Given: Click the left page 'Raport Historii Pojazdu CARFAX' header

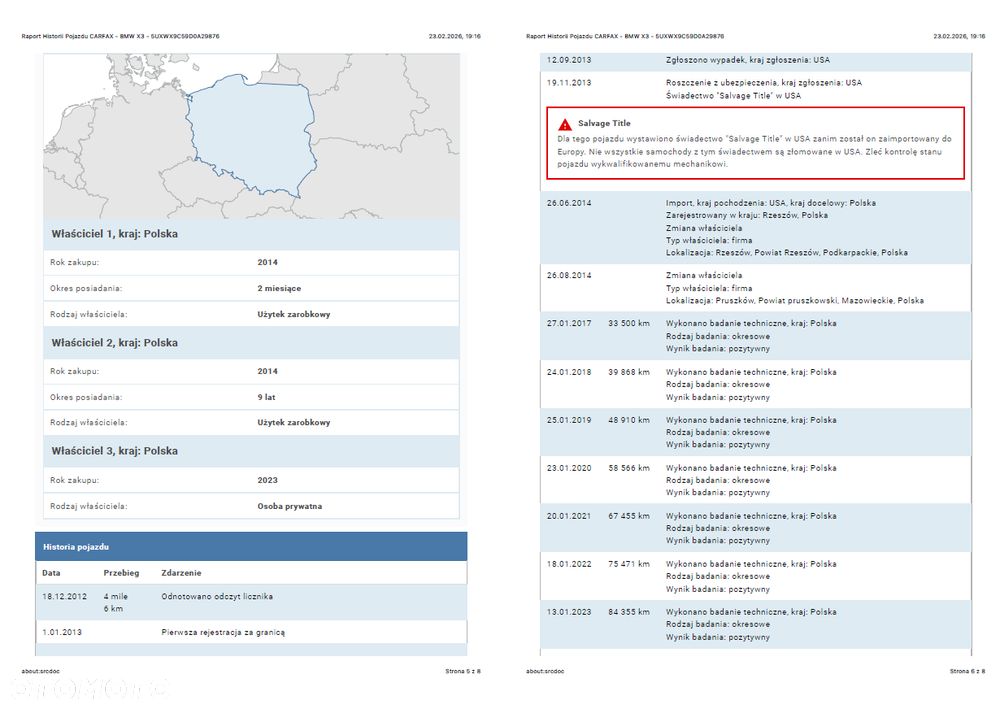Looking at the screenshot, I should tap(121, 36).
